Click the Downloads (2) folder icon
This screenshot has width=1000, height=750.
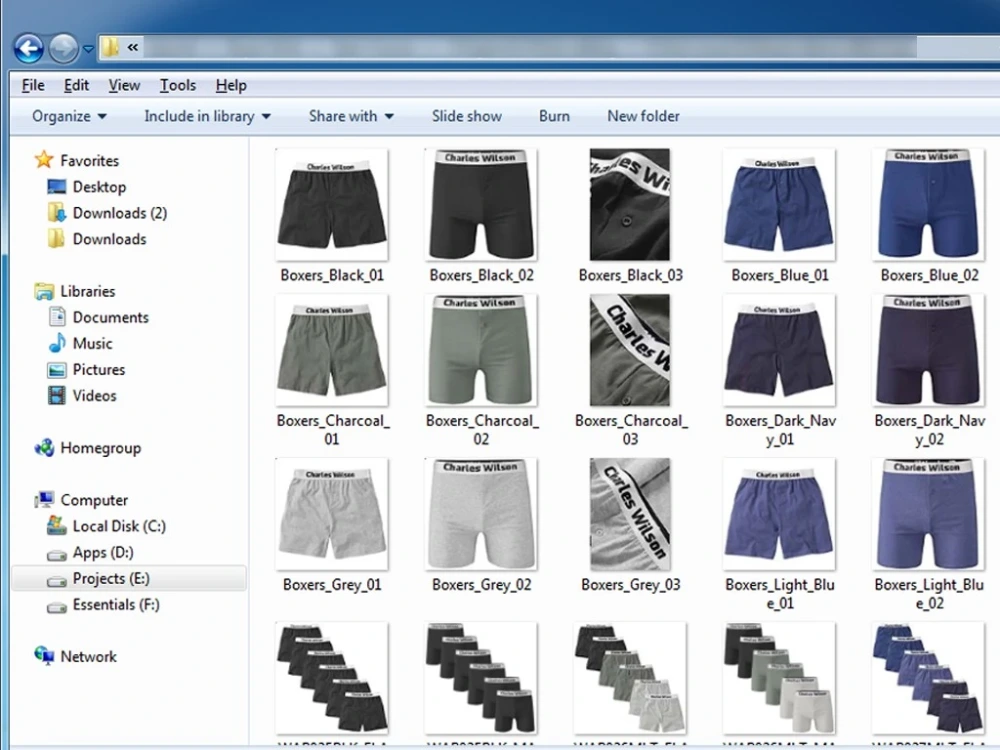coord(56,212)
